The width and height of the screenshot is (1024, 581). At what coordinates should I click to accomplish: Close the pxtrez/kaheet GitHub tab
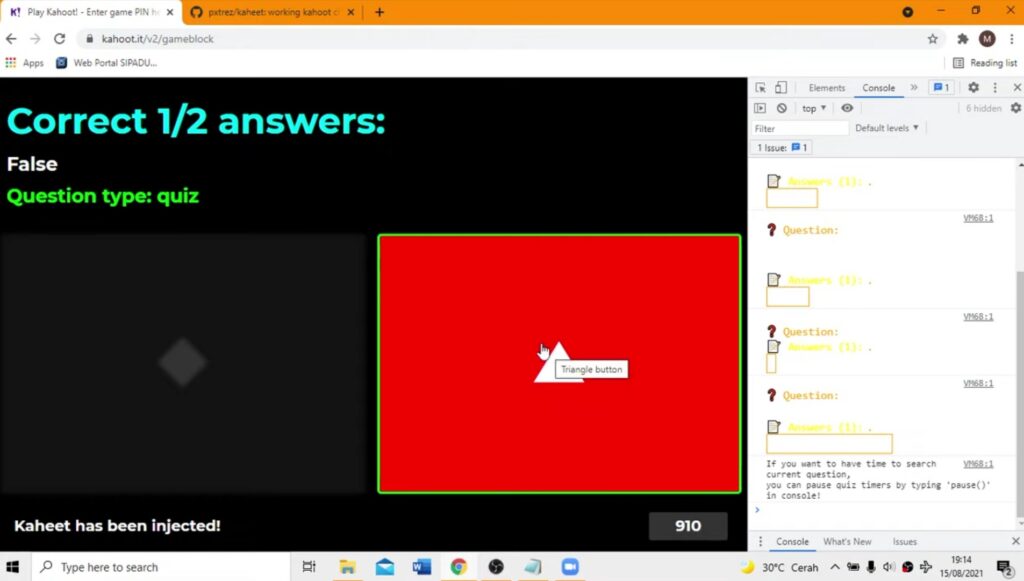pyautogui.click(x=350, y=12)
